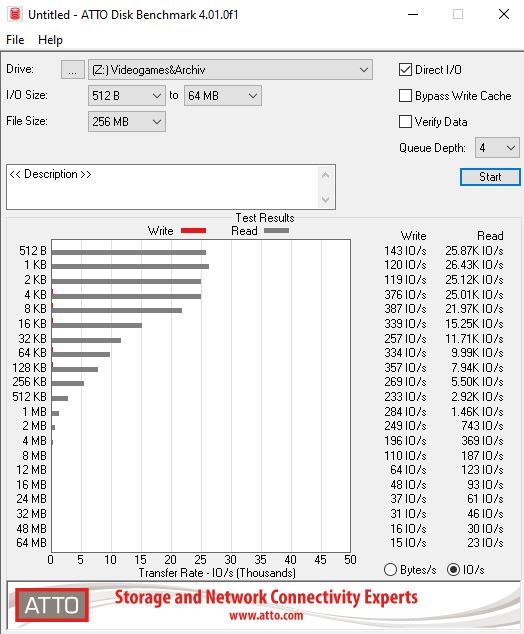This screenshot has height=634, width=524.
Task: Close the ATTO Disk Benchmark window
Action: [x=504, y=14]
